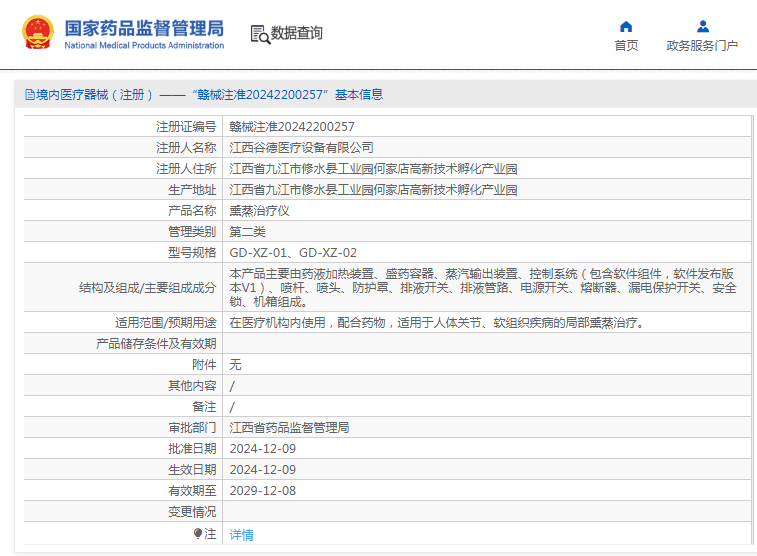Click the document icon beside 境内医疗器械
The image size is (757, 556).
(x=30, y=95)
